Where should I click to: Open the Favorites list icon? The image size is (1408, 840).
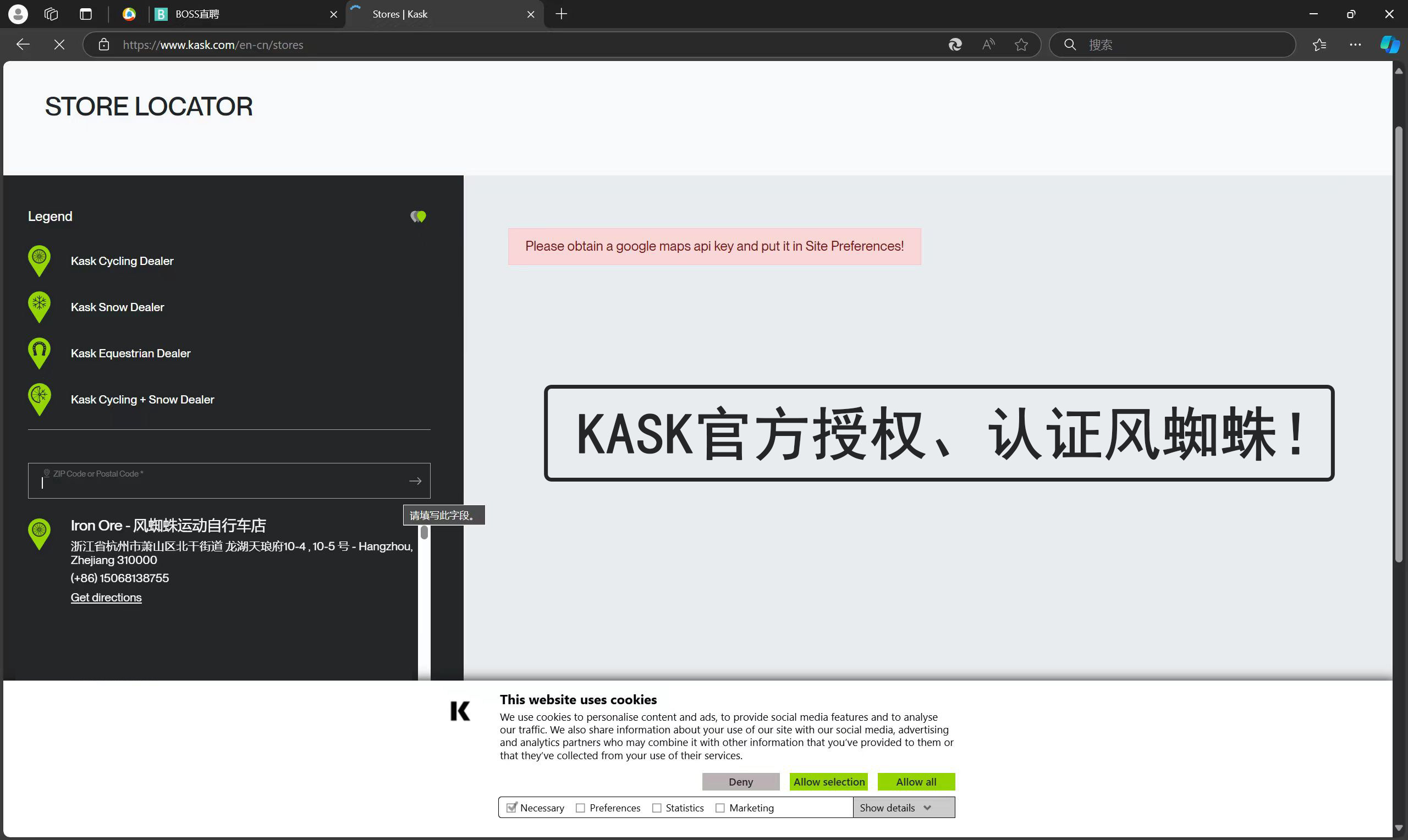pos(1319,45)
